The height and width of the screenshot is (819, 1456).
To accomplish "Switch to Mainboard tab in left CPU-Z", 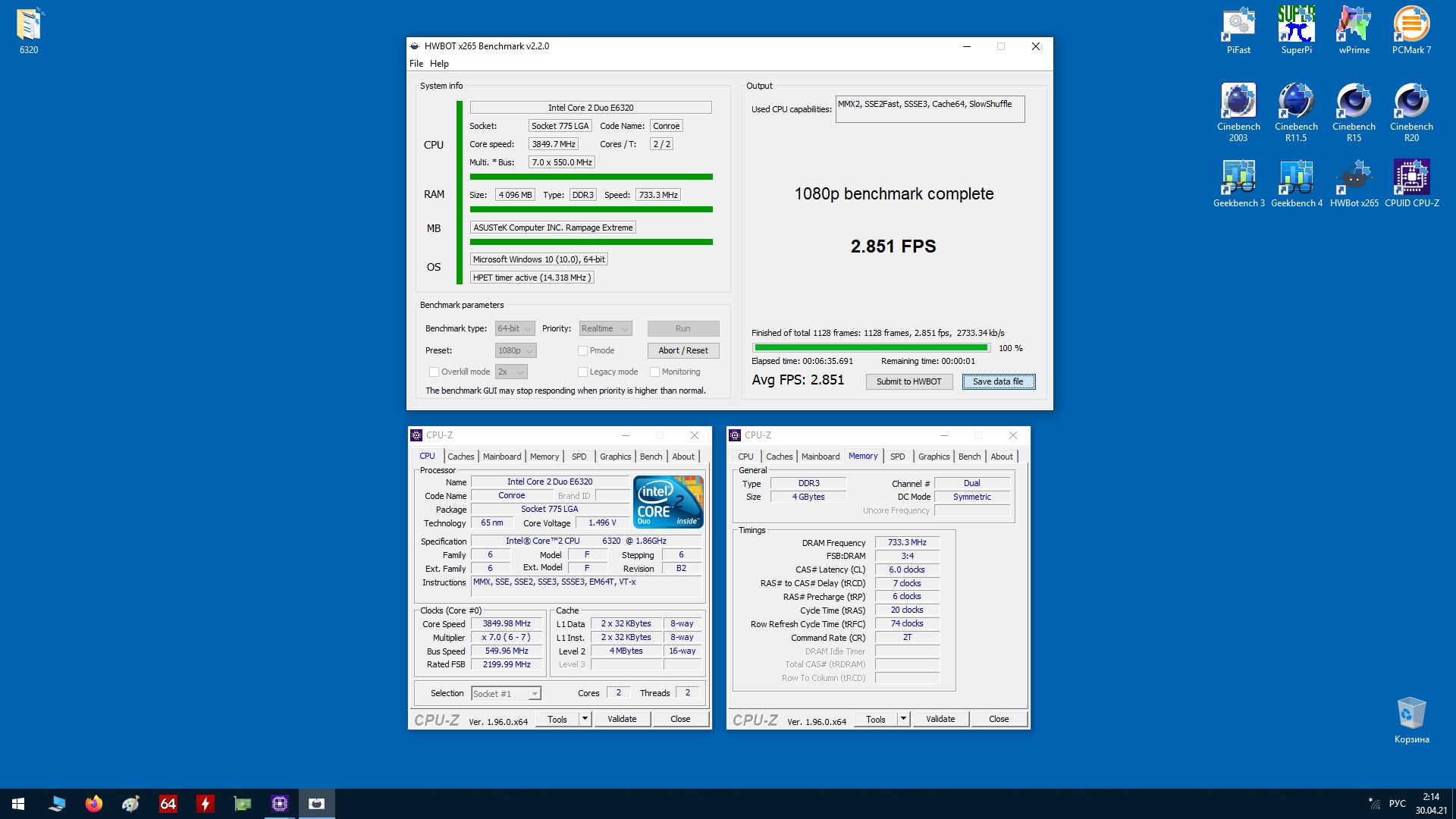I will (502, 457).
